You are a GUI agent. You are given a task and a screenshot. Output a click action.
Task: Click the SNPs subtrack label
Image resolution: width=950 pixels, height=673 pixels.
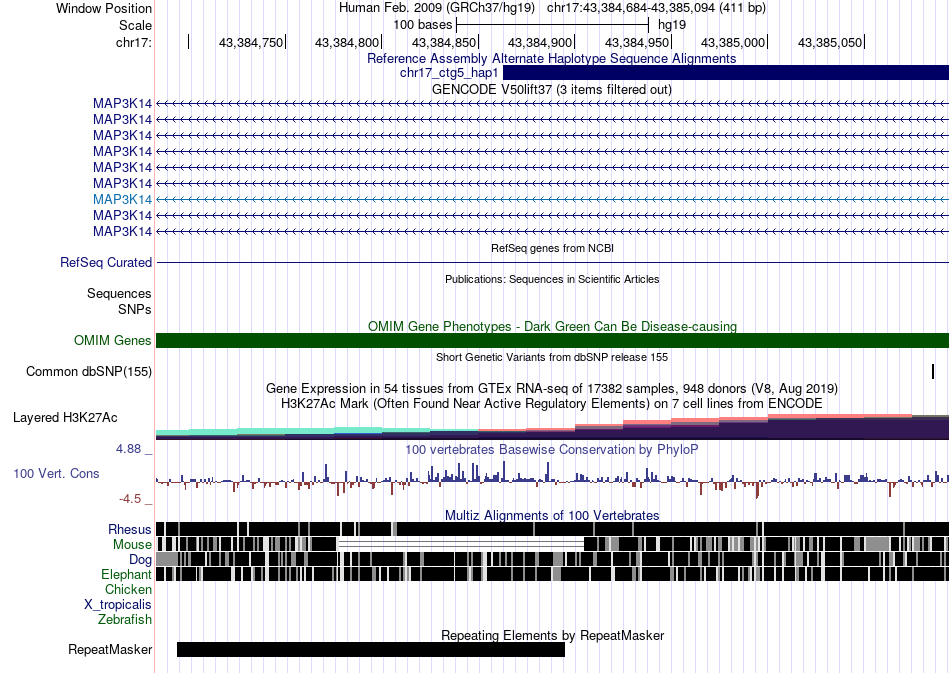coord(135,310)
